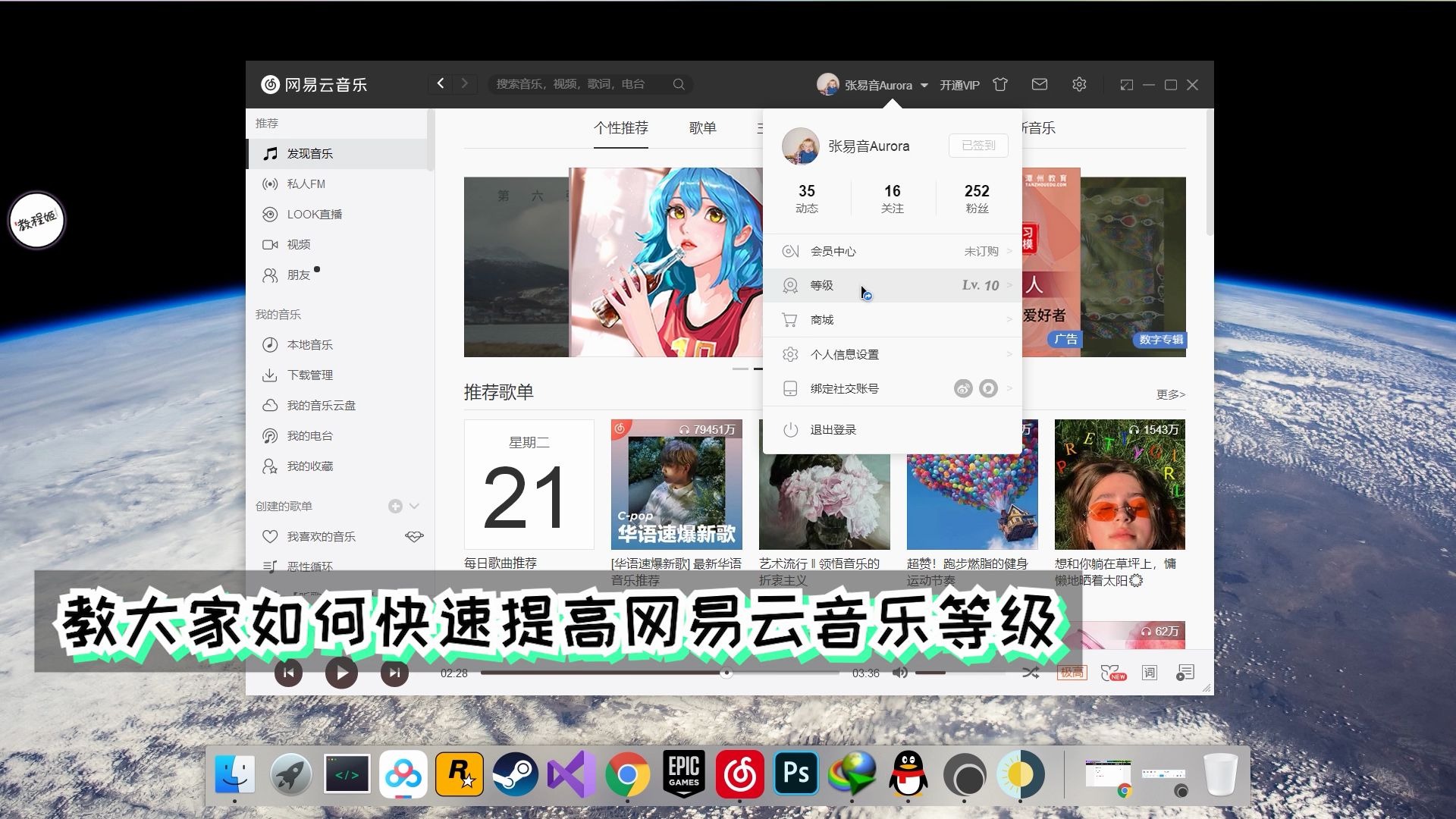
Task: Open 绑定社交账号 entry
Action: (893, 388)
